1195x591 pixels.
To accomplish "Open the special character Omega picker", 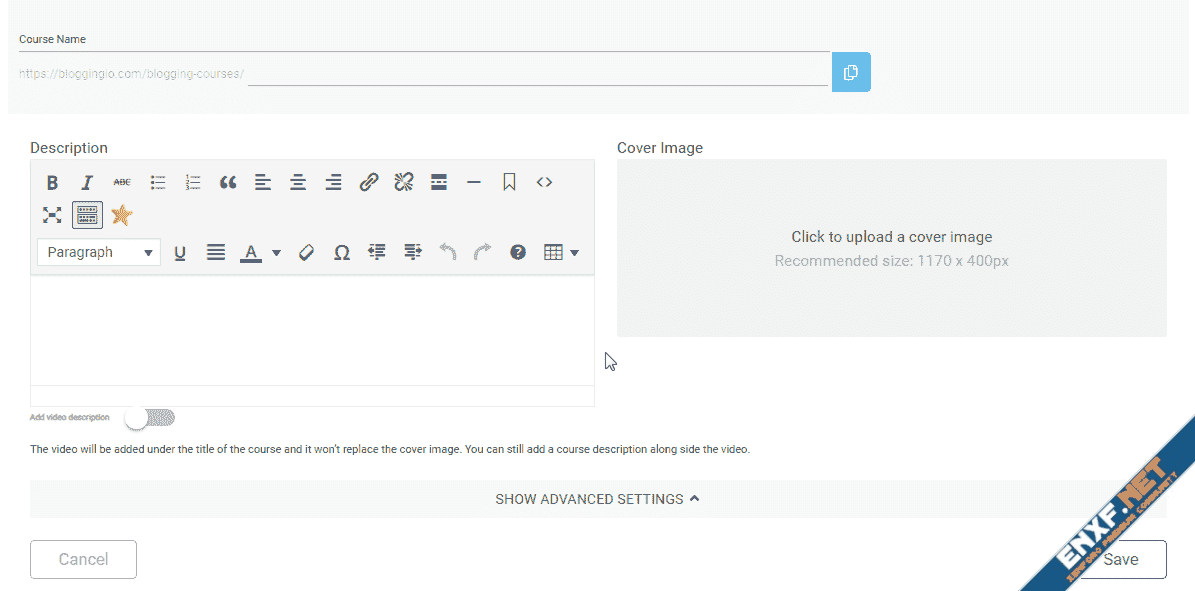I will point(341,253).
